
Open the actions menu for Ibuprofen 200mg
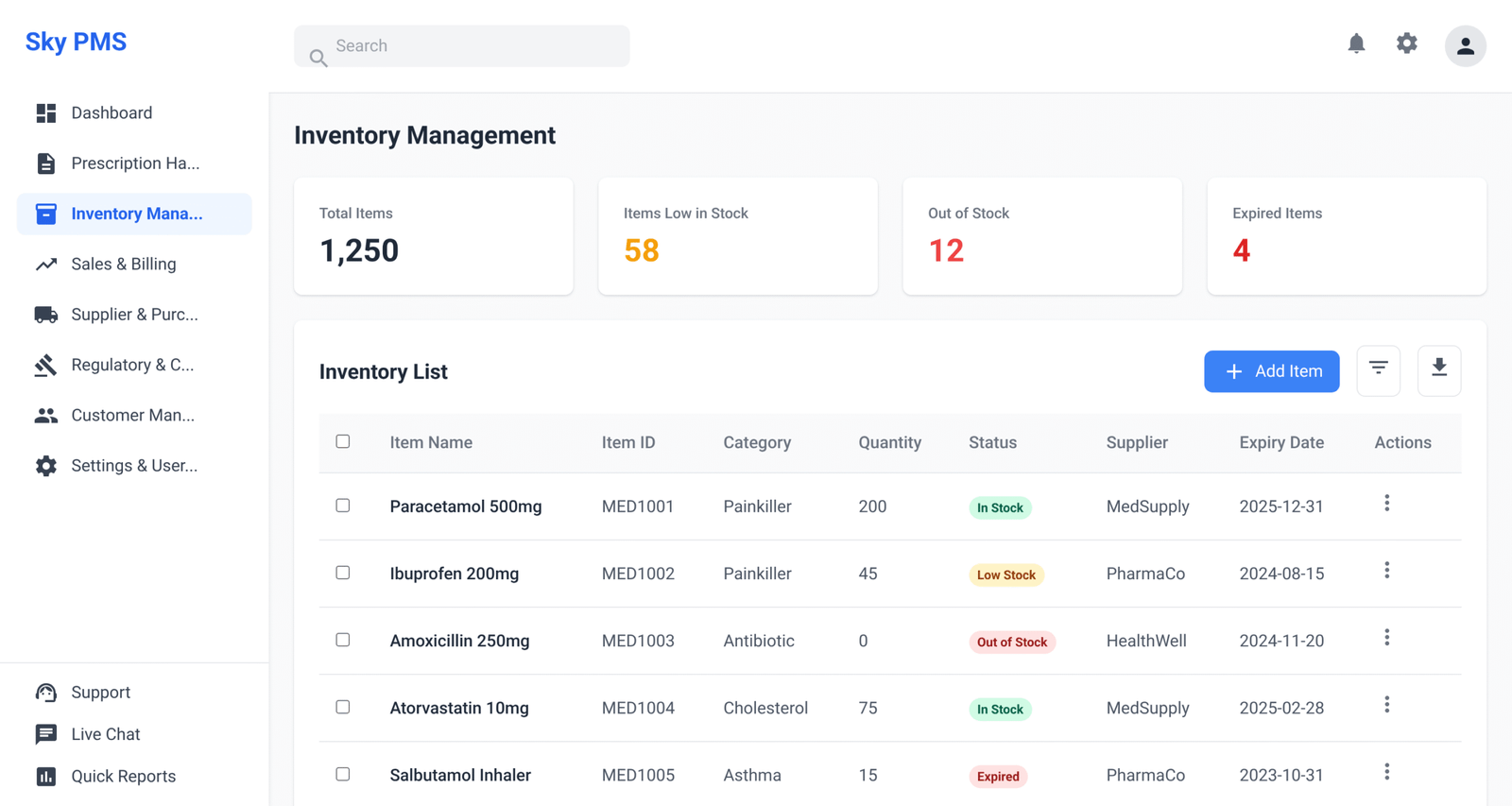(x=1386, y=571)
